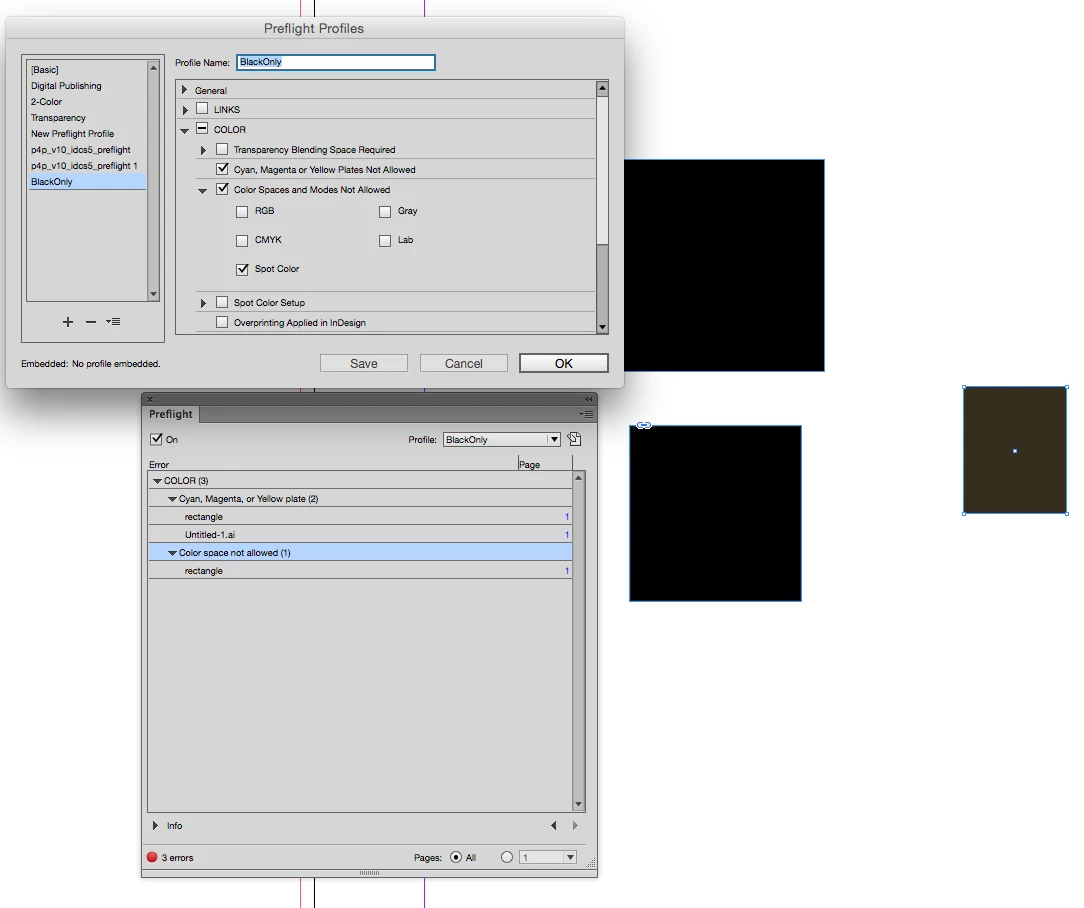Add a new preflight profile with plus icon
Image resolution: width=1084 pixels, height=908 pixels.
click(68, 322)
